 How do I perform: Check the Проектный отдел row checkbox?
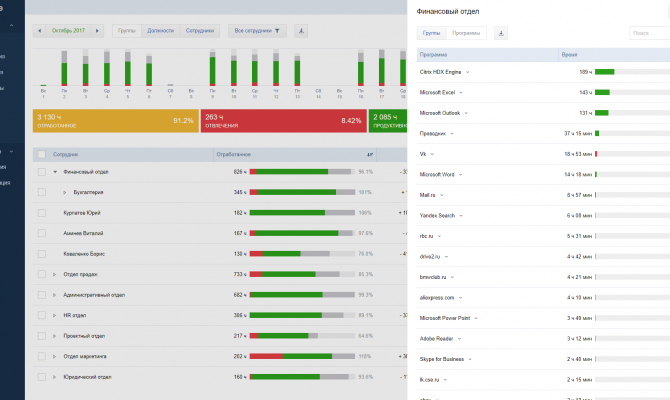point(41,336)
